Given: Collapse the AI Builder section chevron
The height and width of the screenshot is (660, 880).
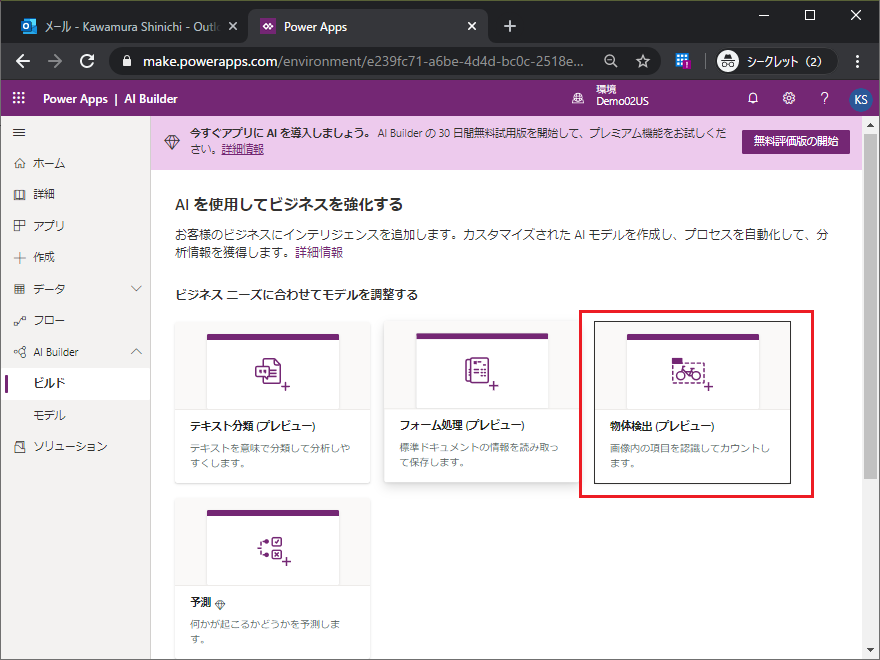Looking at the screenshot, I should [136, 351].
